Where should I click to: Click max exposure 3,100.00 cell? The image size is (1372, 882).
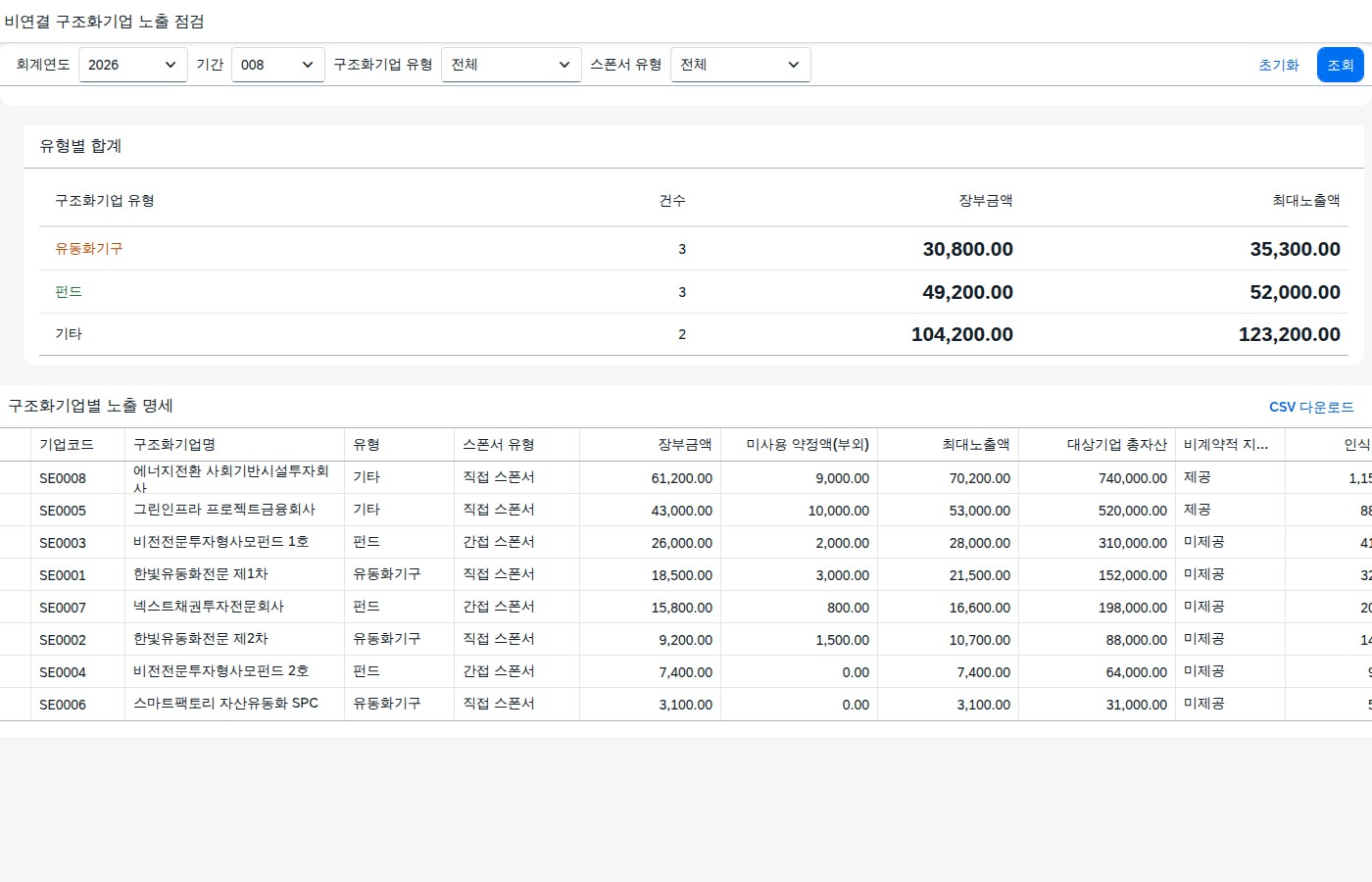point(948,705)
